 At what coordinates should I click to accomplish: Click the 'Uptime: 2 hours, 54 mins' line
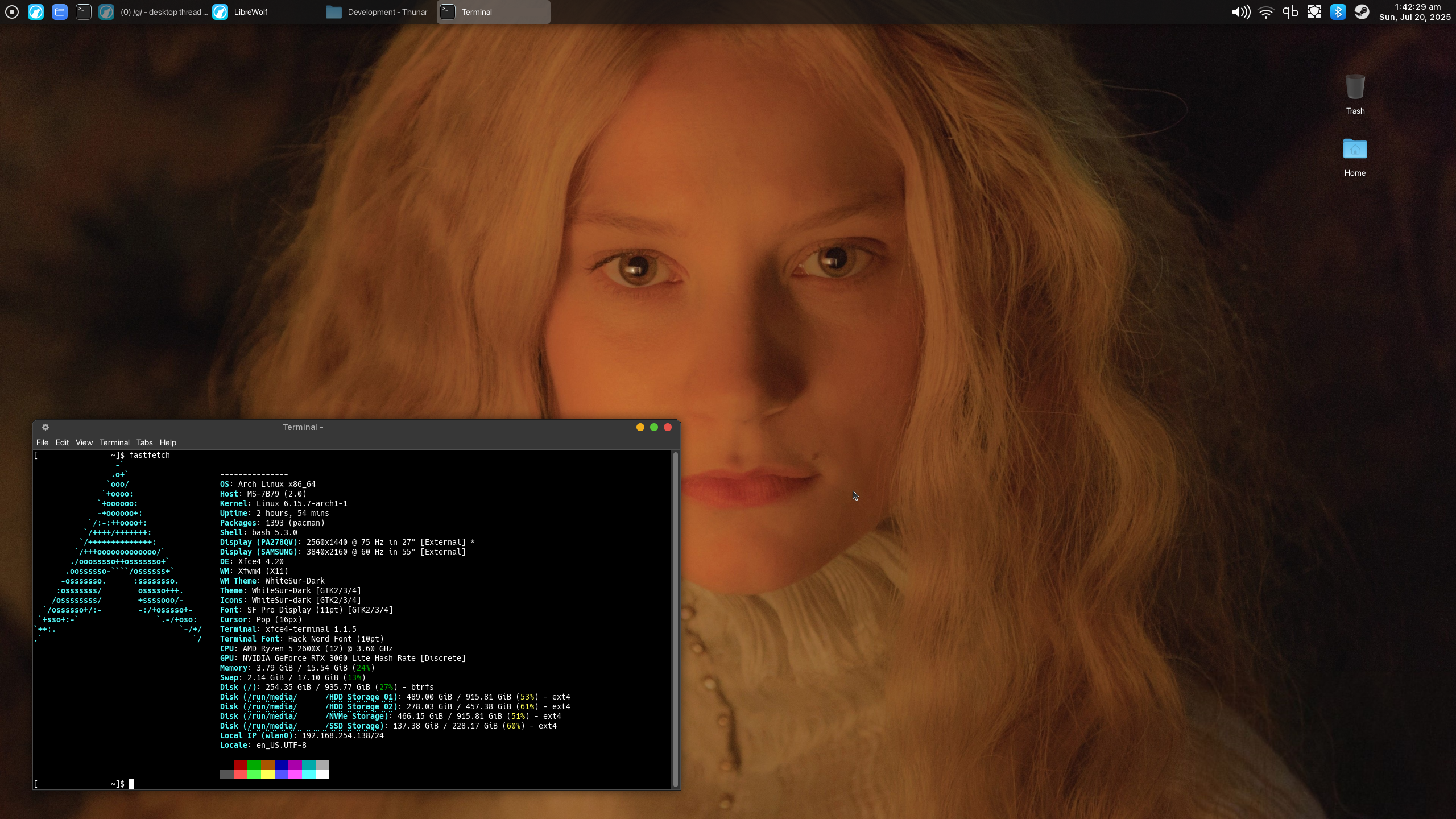[275, 513]
